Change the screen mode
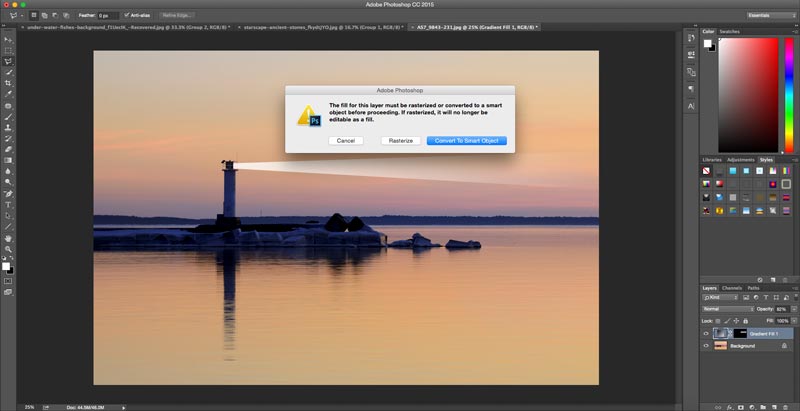Image resolution: width=800 pixels, height=411 pixels. click(8, 292)
